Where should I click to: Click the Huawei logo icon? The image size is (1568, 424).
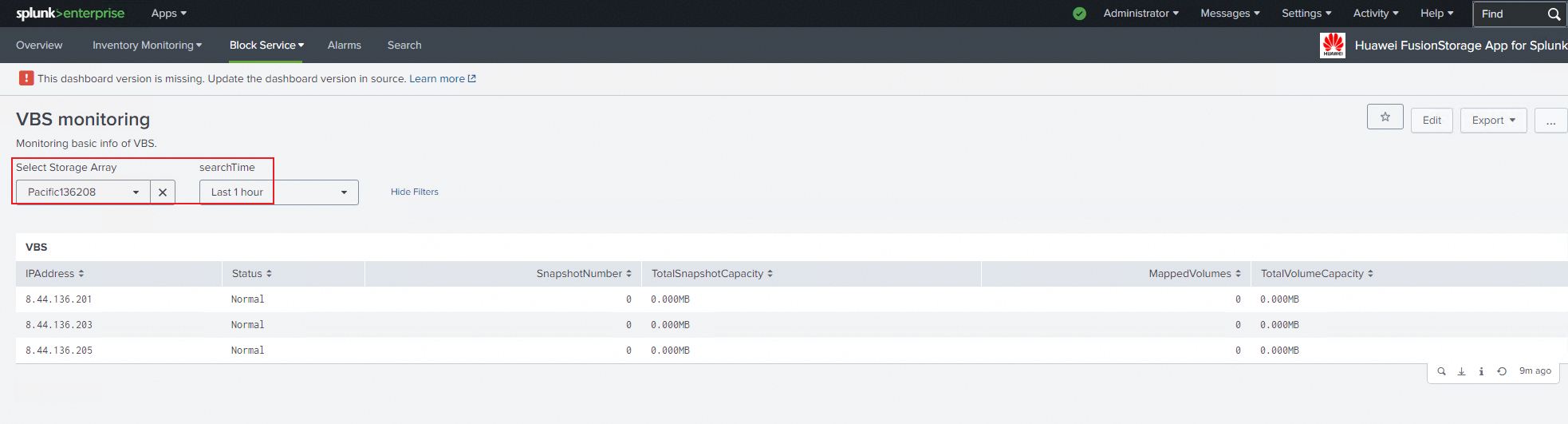click(x=1333, y=46)
